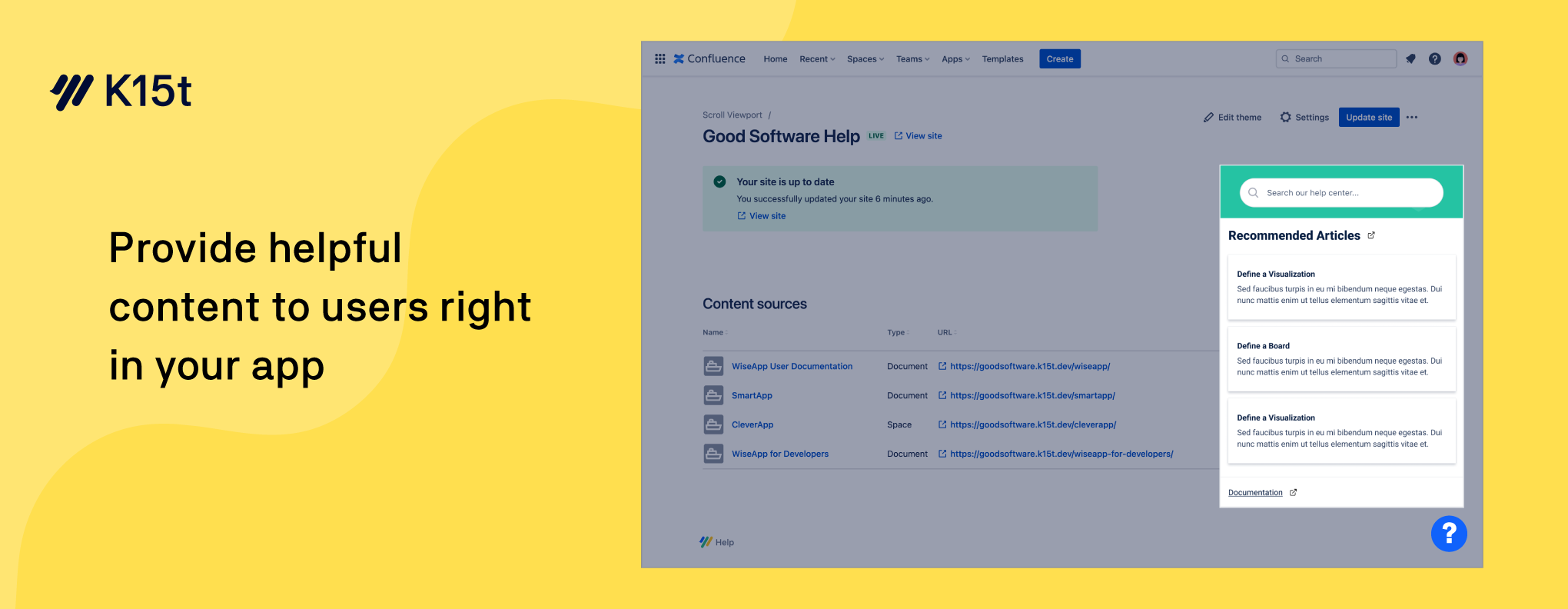Image resolution: width=1568 pixels, height=609 pixels.
Task: Click external link icon beside Recommended Articles
Action: click(x=1371, y=235)
